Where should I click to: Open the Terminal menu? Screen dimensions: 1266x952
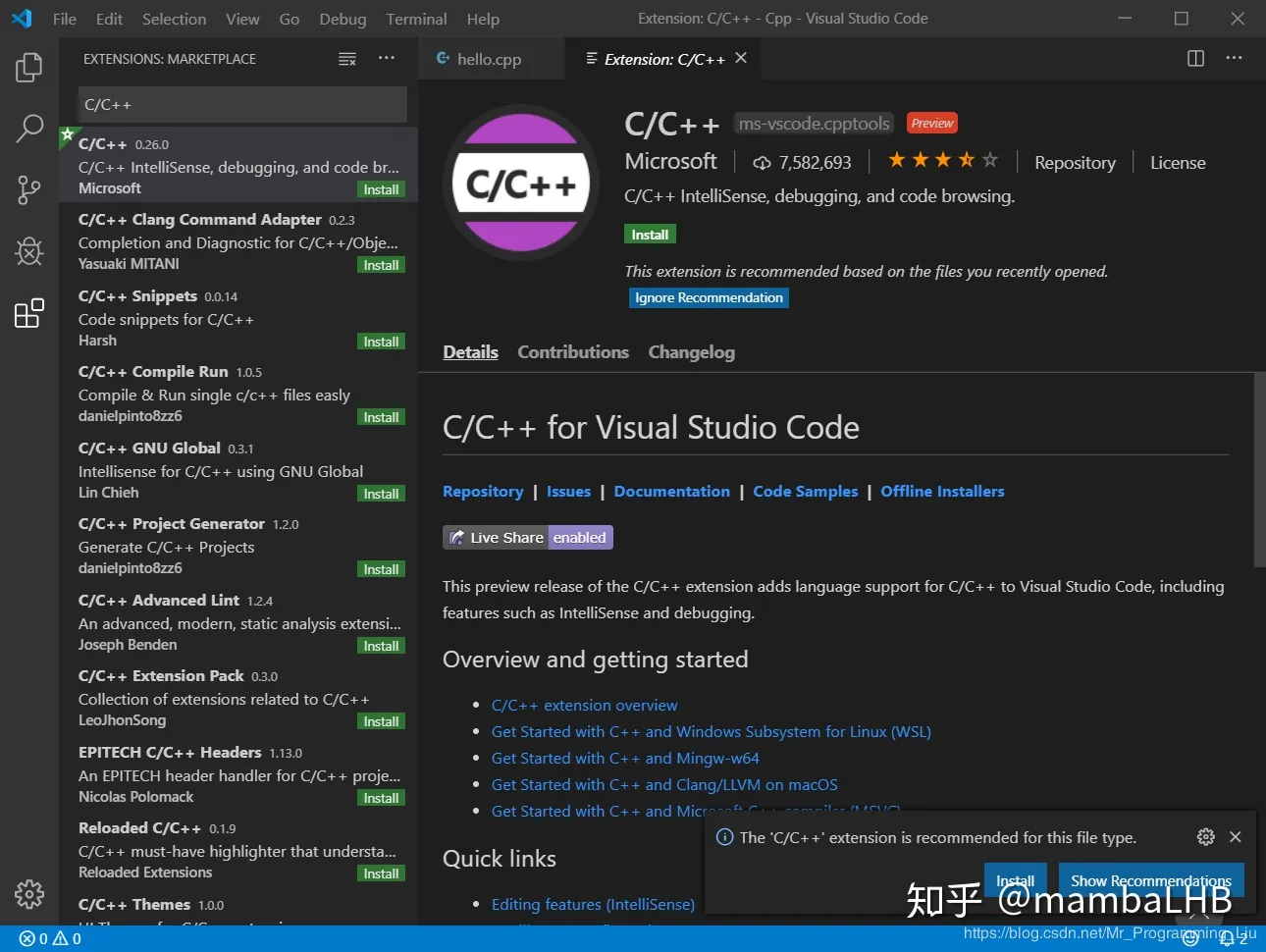point(416,18)
